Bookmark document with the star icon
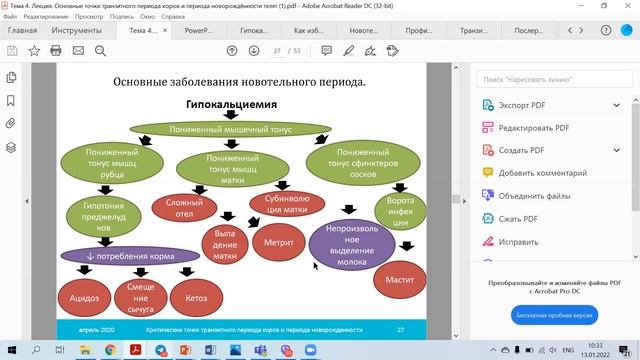 [34, 51]
